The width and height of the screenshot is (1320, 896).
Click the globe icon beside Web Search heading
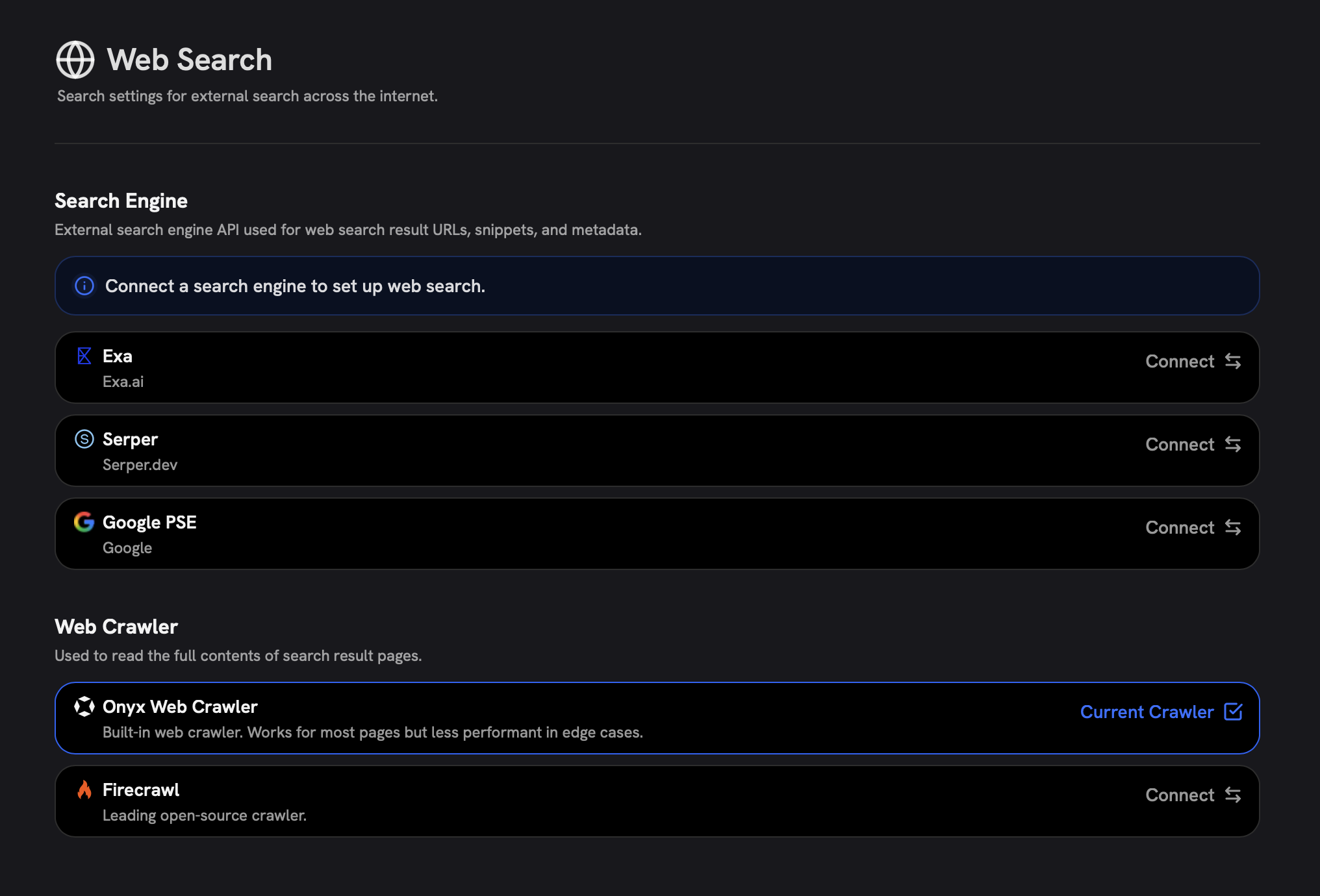[76, 60]
